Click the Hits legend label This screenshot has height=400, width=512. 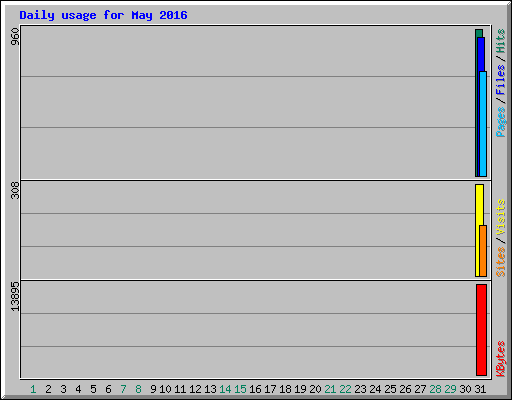coord(501,41)
